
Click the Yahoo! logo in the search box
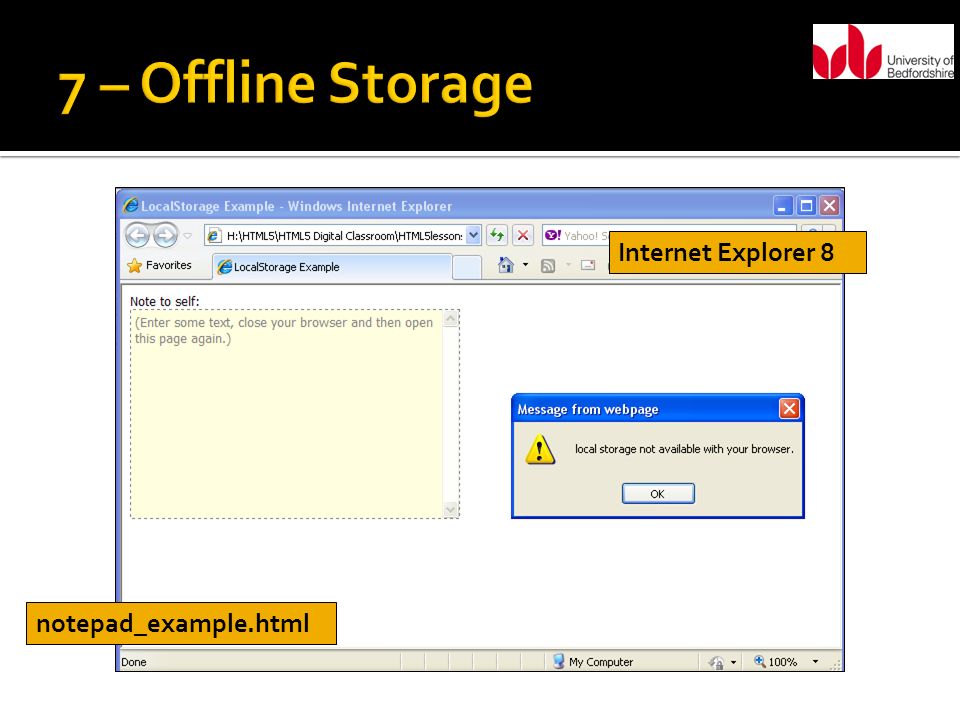coord(553,235)
